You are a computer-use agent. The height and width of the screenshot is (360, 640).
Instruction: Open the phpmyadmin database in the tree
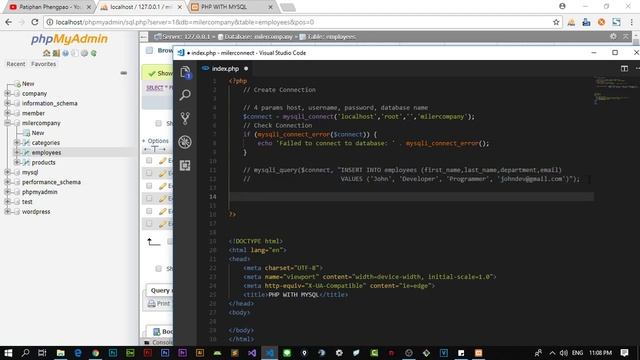pyautogui.click(x=40, y=192)
